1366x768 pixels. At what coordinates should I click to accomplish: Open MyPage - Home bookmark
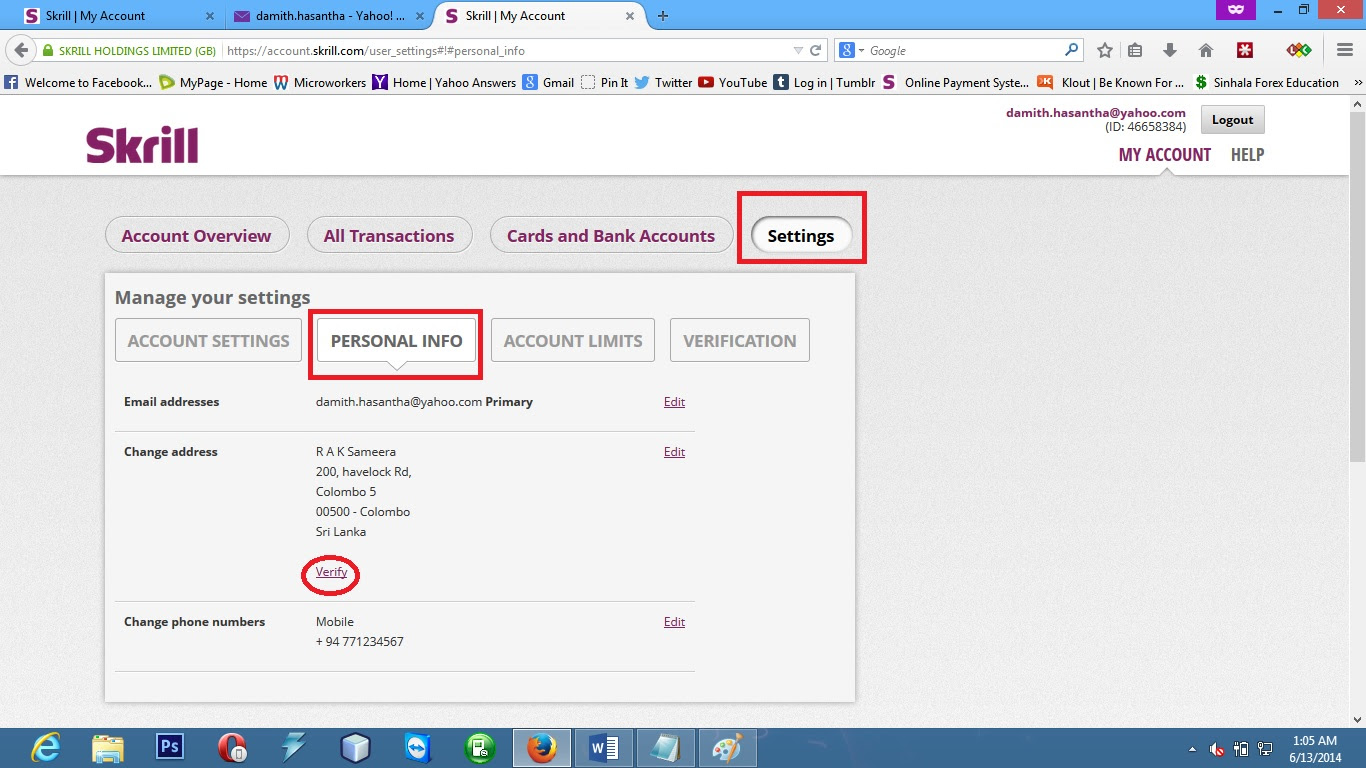click(214, 82)
